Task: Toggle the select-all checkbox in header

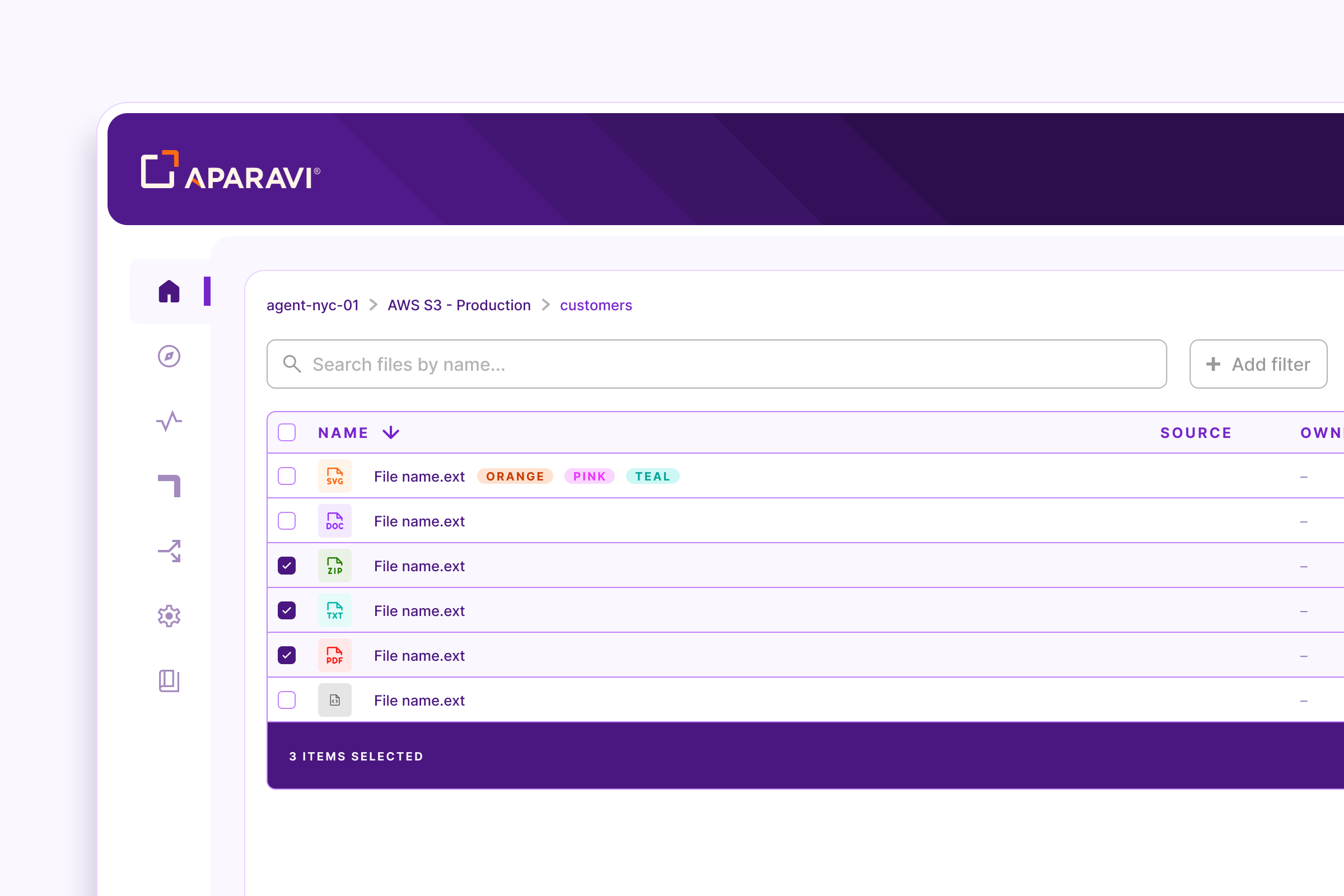Action: click(x=287, y=432)
